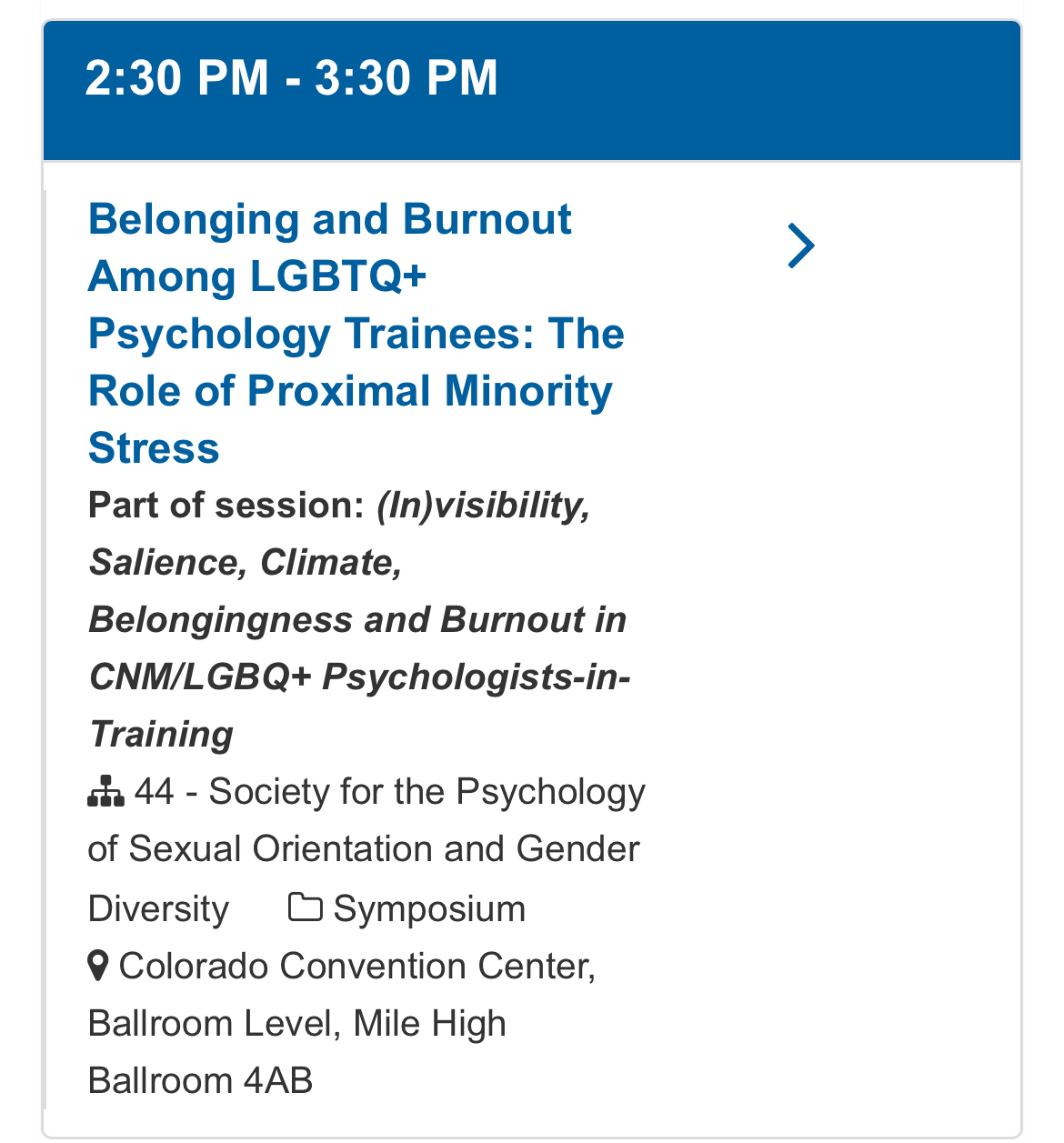Click the folder icon beside Symposium
The image size is (1064, 1143).
coord(305,907)
